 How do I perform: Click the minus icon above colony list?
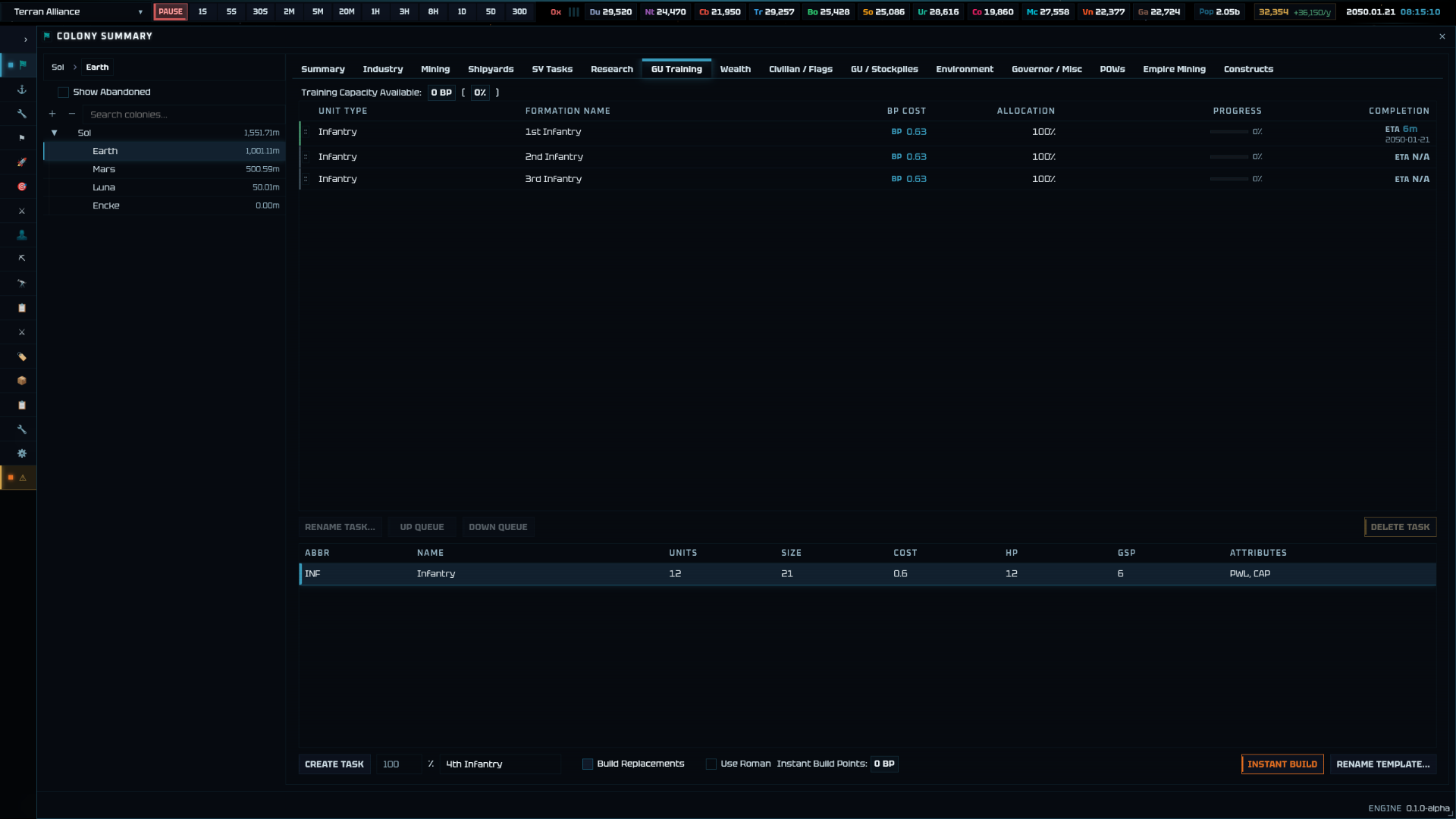[72, 114]
